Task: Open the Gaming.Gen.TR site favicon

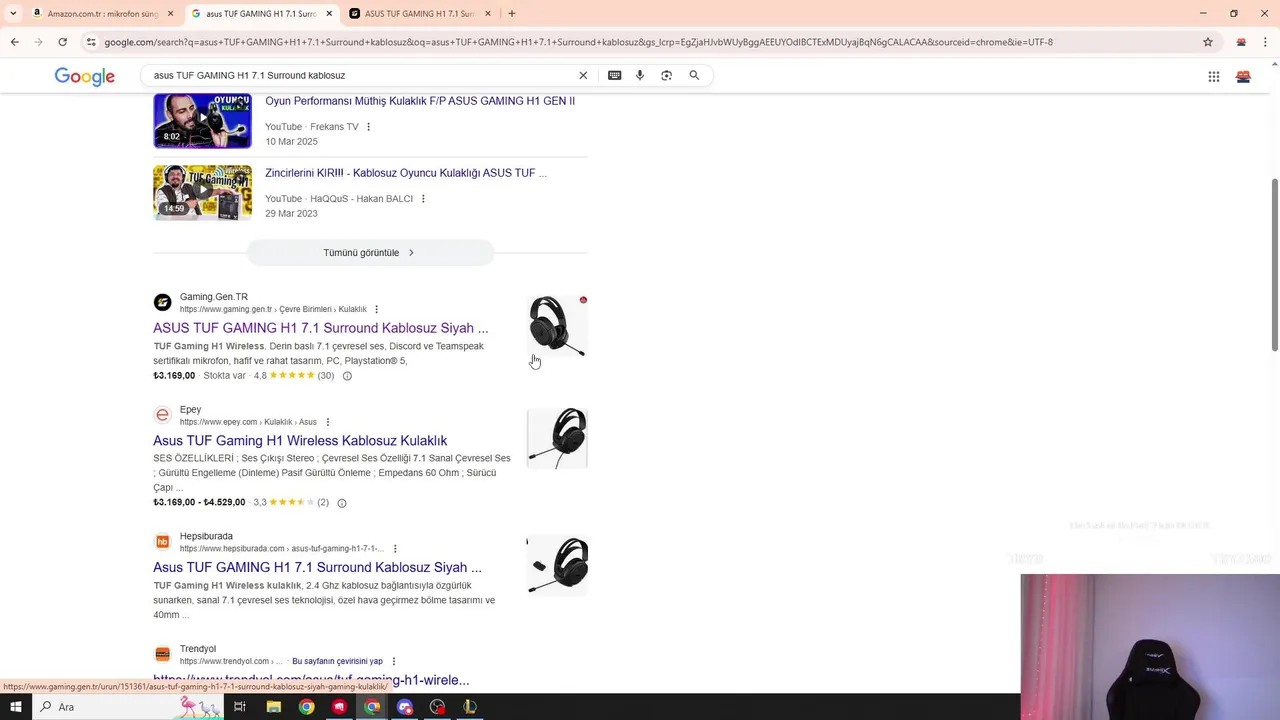Action: pos(162,302)
